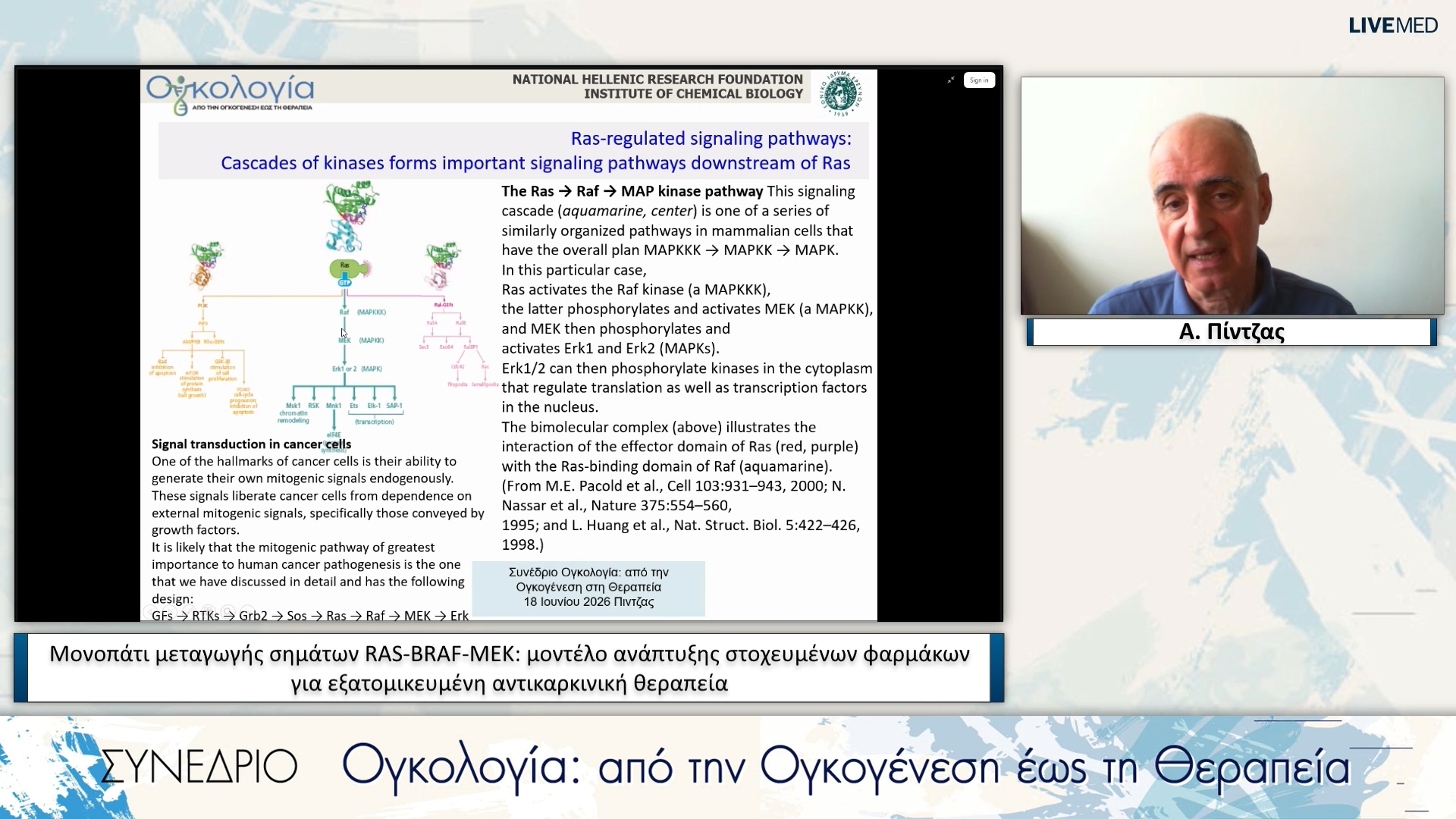1456x819 pixels.
Task: Click the green Ras node in the diagram
Action: click(345, 268)
